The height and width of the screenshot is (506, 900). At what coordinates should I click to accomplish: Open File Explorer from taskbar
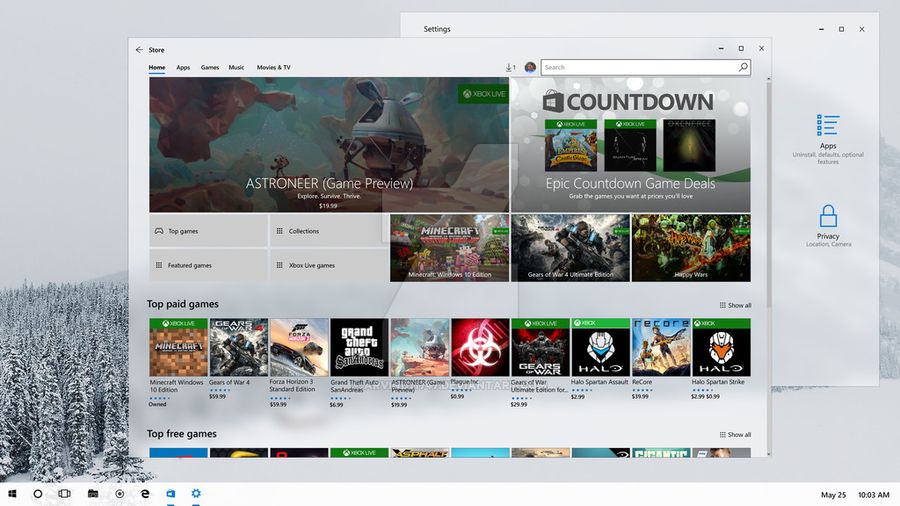click(x=93, y=493)
